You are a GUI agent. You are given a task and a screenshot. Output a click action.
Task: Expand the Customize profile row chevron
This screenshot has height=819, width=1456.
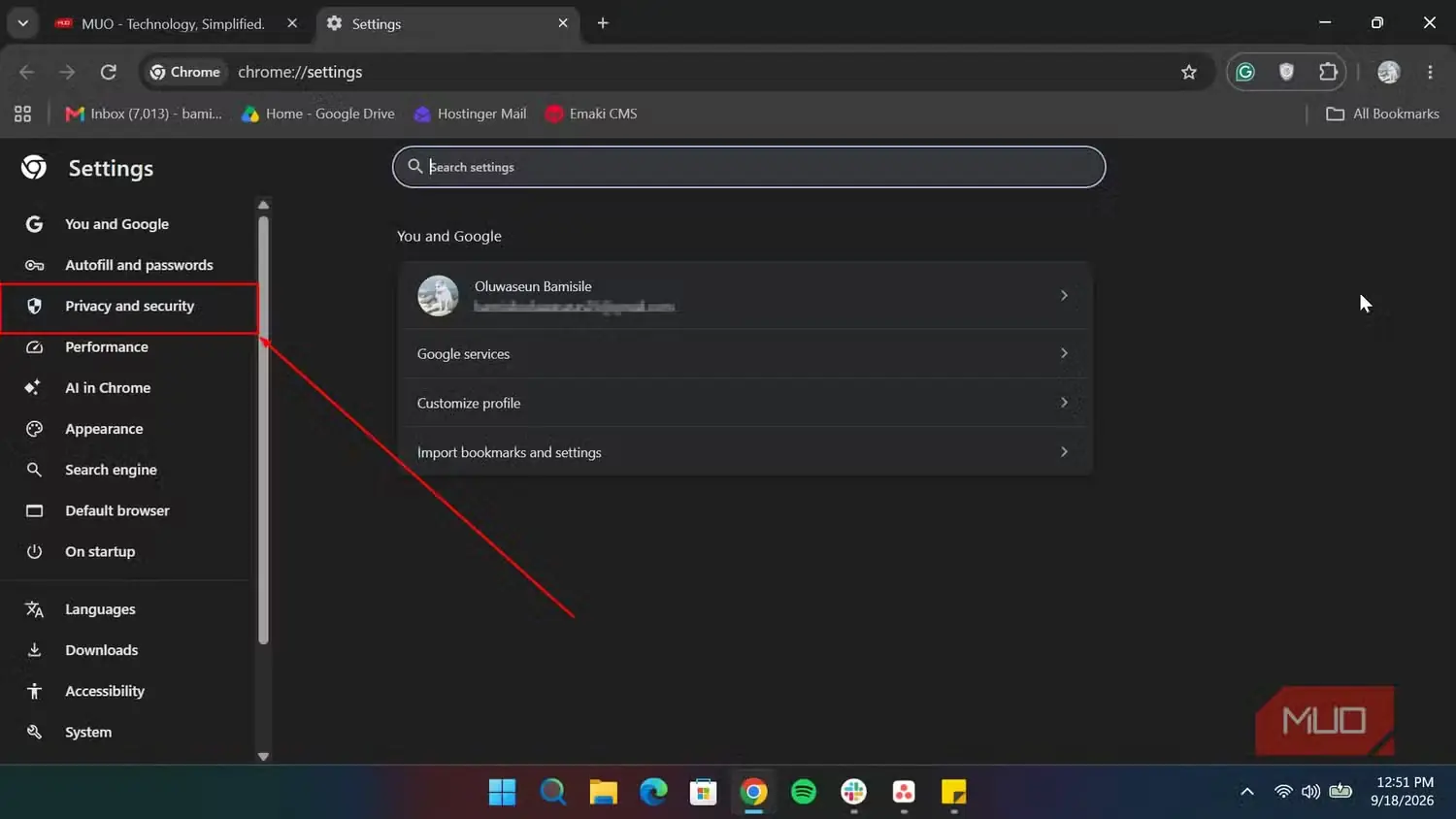pyautogui.click(x=1064, y=403)
